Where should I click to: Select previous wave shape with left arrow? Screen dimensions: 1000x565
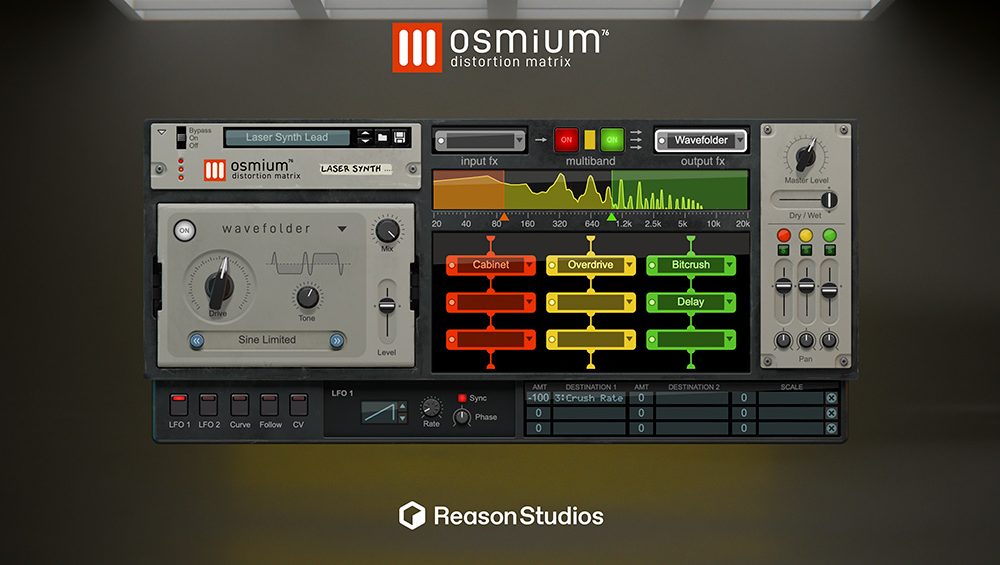[x=197, y=341]
